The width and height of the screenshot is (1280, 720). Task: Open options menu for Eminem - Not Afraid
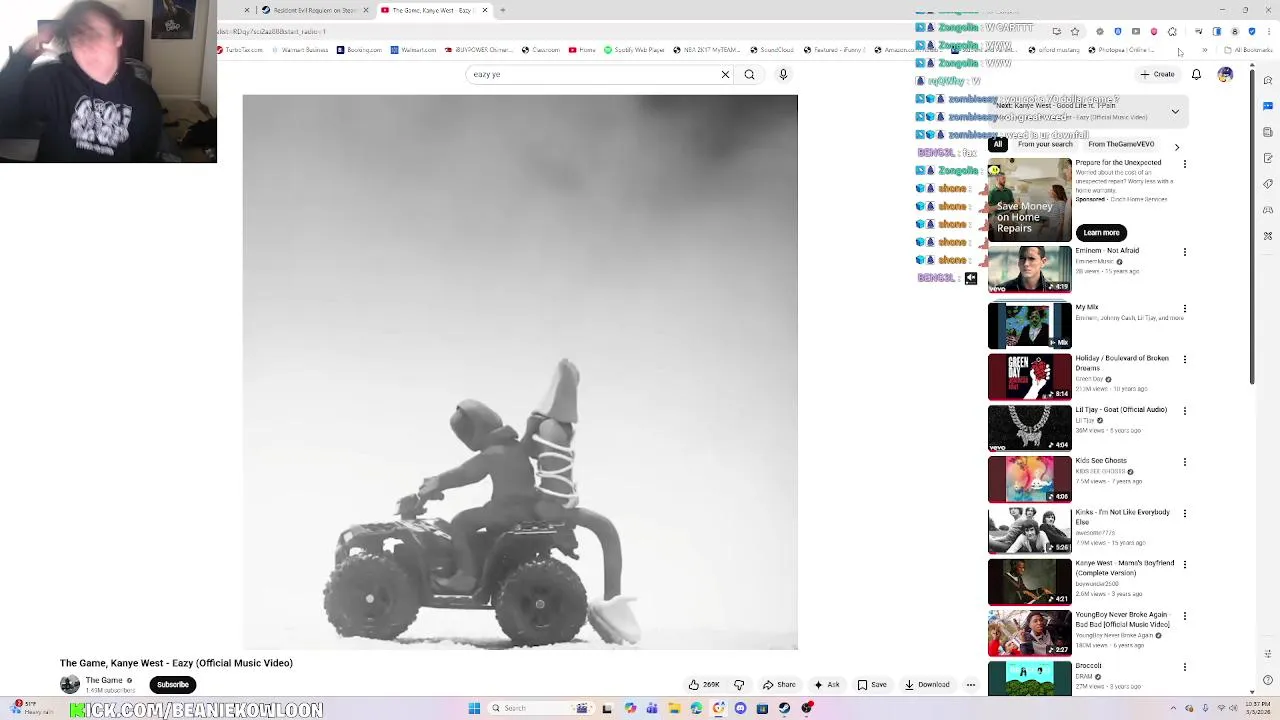pos(1185,252)
